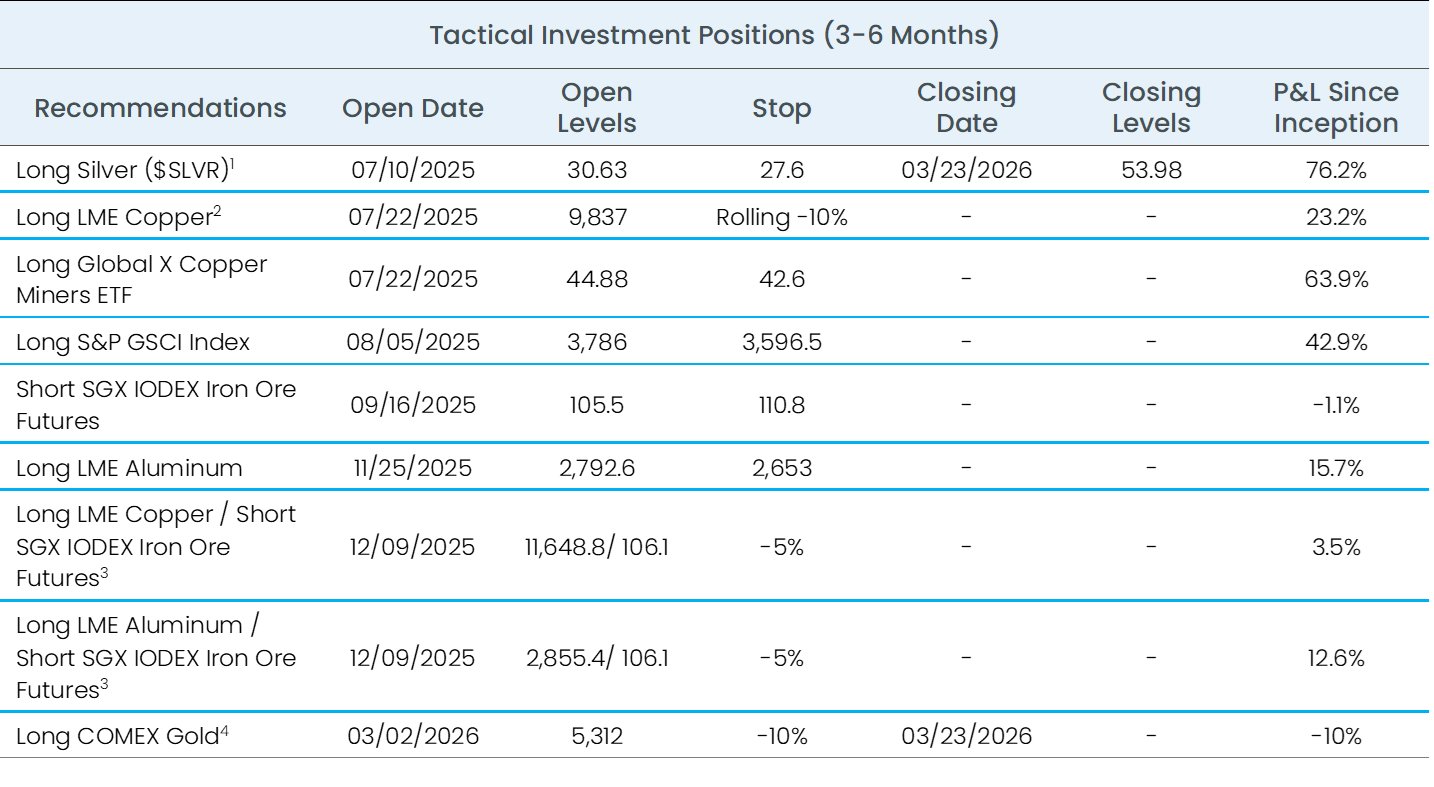Screen dimensions: 1434x787
Task: Select the 3,596.5 stop level
Action: pyautogui.click(x=782, y=342)
